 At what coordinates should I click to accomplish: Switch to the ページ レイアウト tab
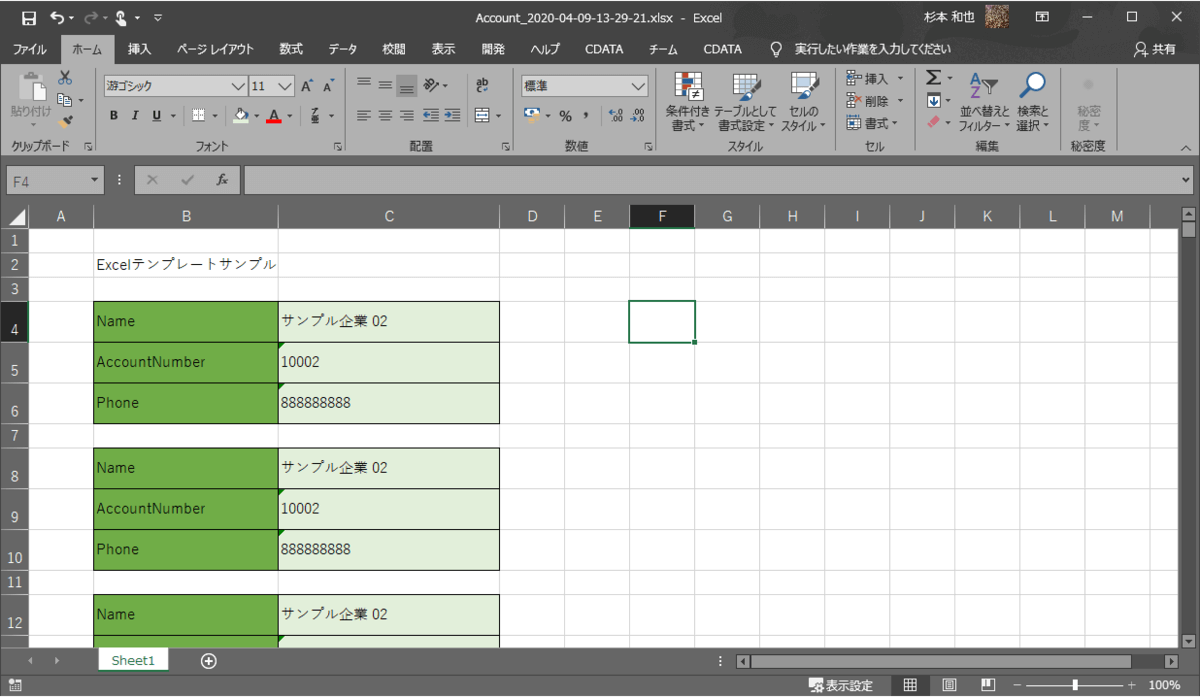[215, 49]
